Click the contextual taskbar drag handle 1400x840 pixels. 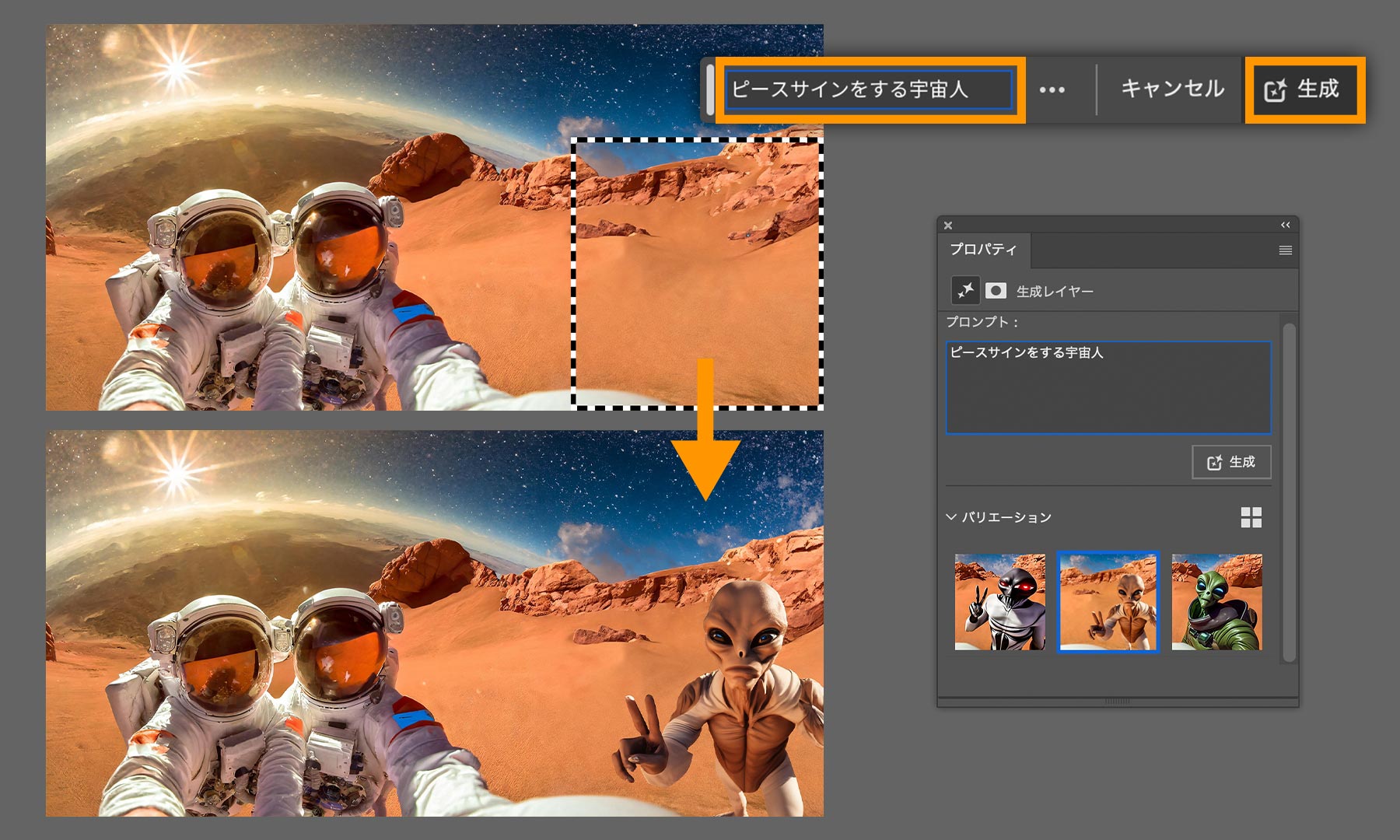[x=710, y=89]
